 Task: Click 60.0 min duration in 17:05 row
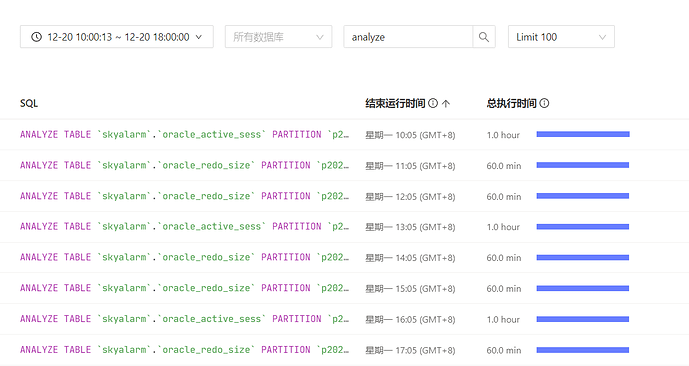(x=504, y=350)
